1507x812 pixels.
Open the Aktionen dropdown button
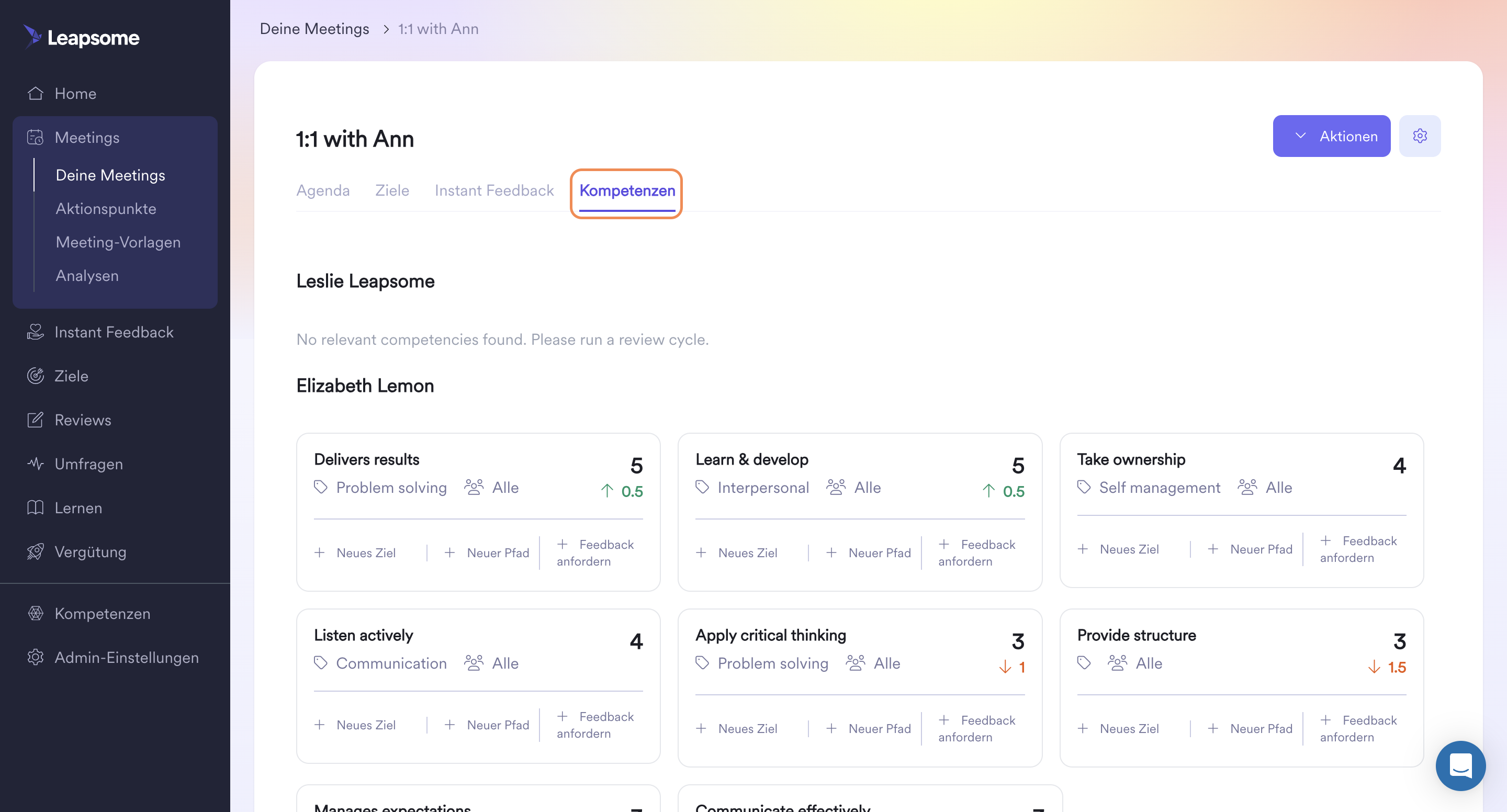point(1331,137)
